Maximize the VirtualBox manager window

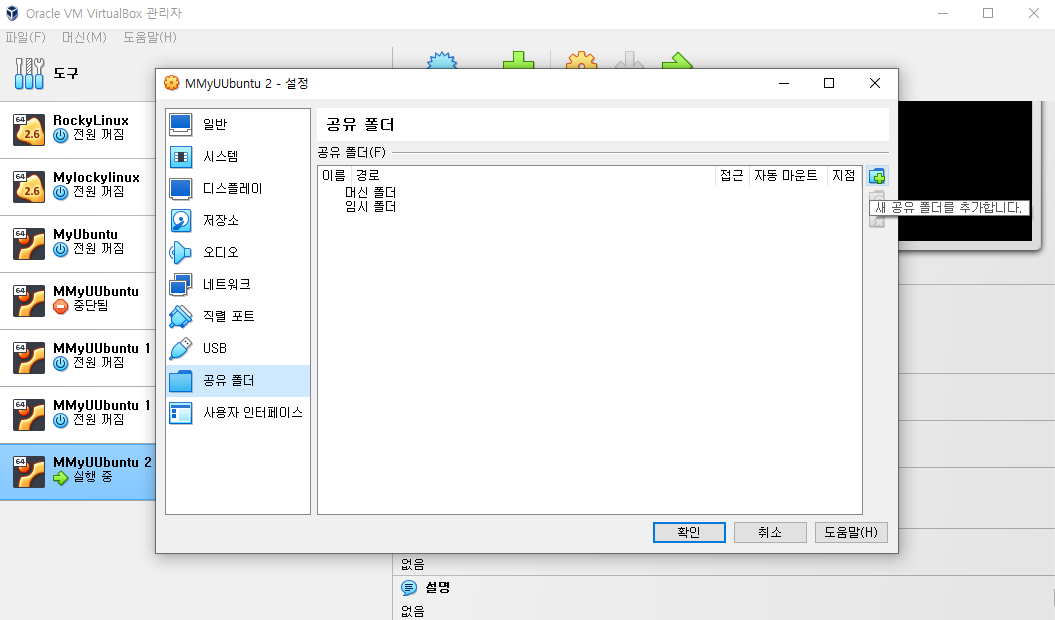(x=988, y=13)
